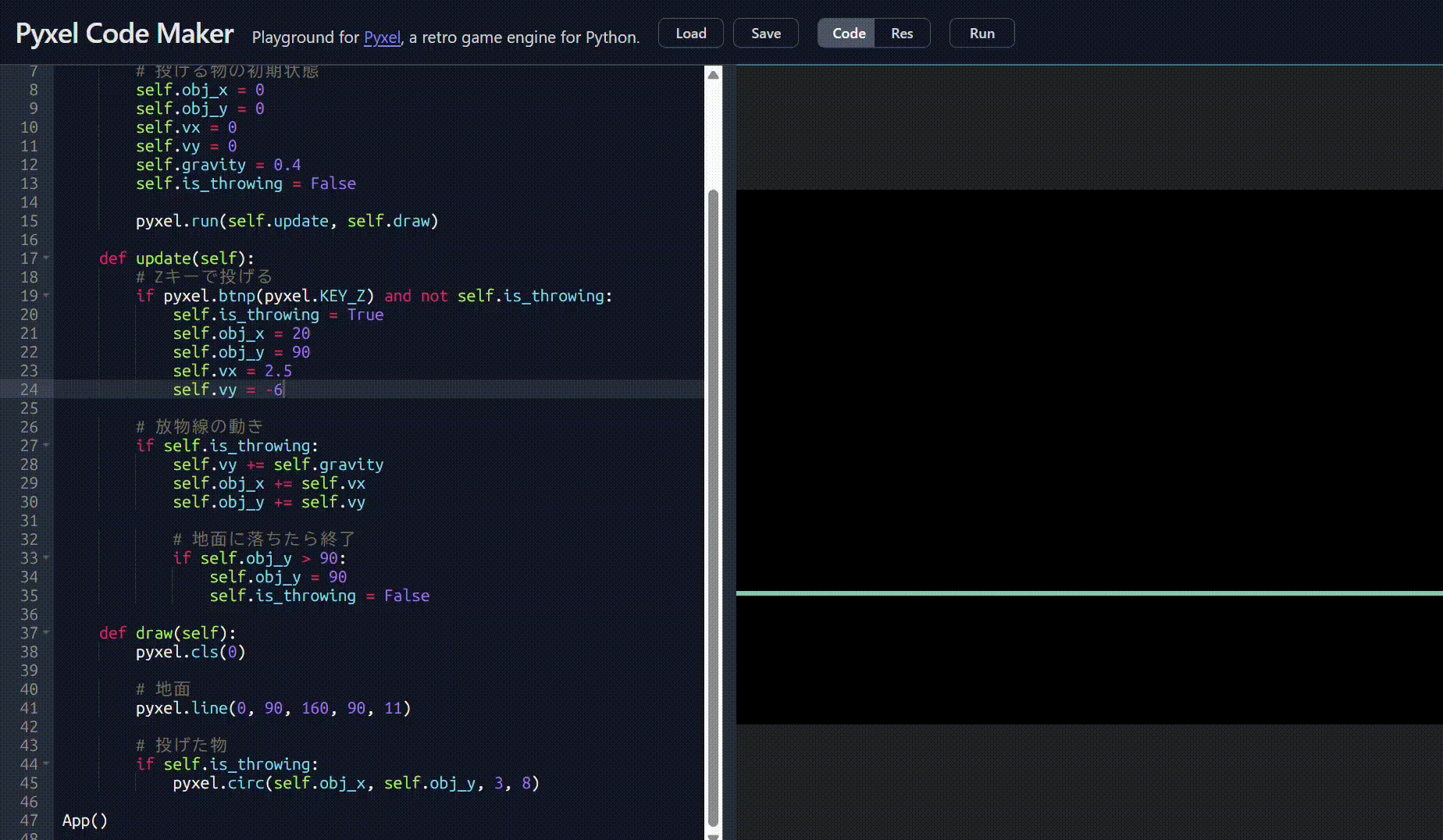
Task: Click 'self.is_throwing = False' on line 13
Action: click(246, 183)
